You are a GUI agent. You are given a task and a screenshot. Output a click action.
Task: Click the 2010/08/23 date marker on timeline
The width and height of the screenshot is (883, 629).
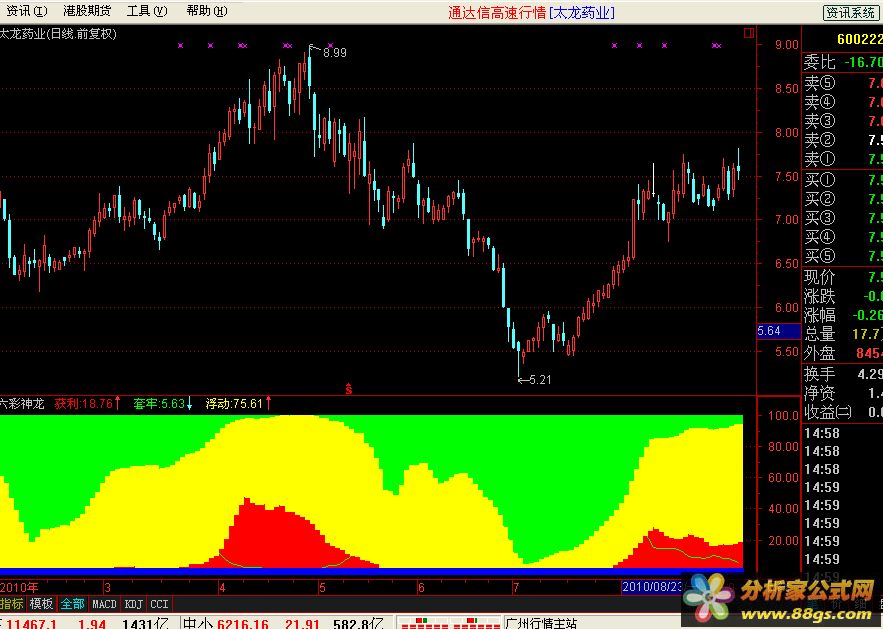click(652, 587)
